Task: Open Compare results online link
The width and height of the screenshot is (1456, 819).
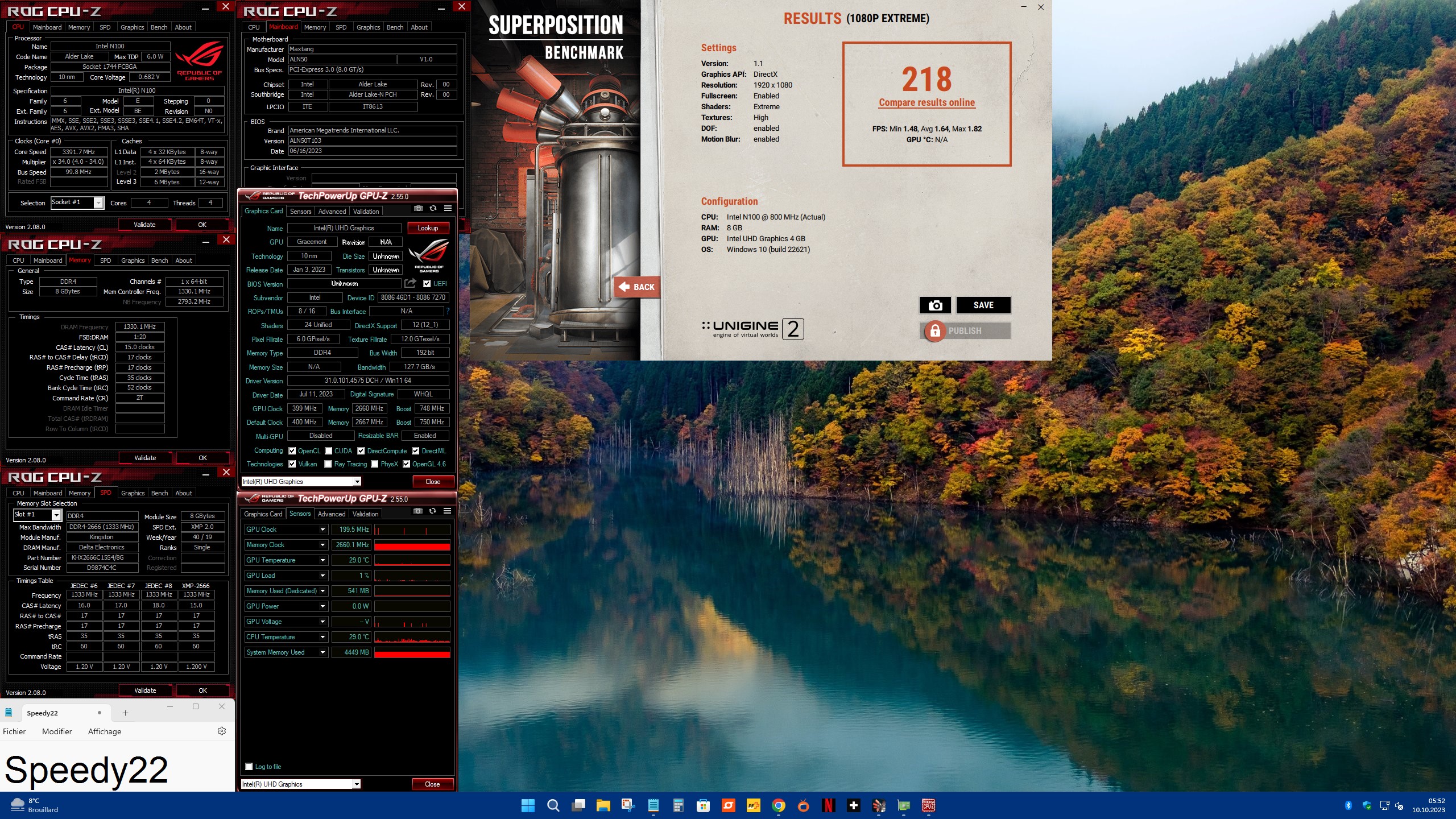Action: click(926, 102)
